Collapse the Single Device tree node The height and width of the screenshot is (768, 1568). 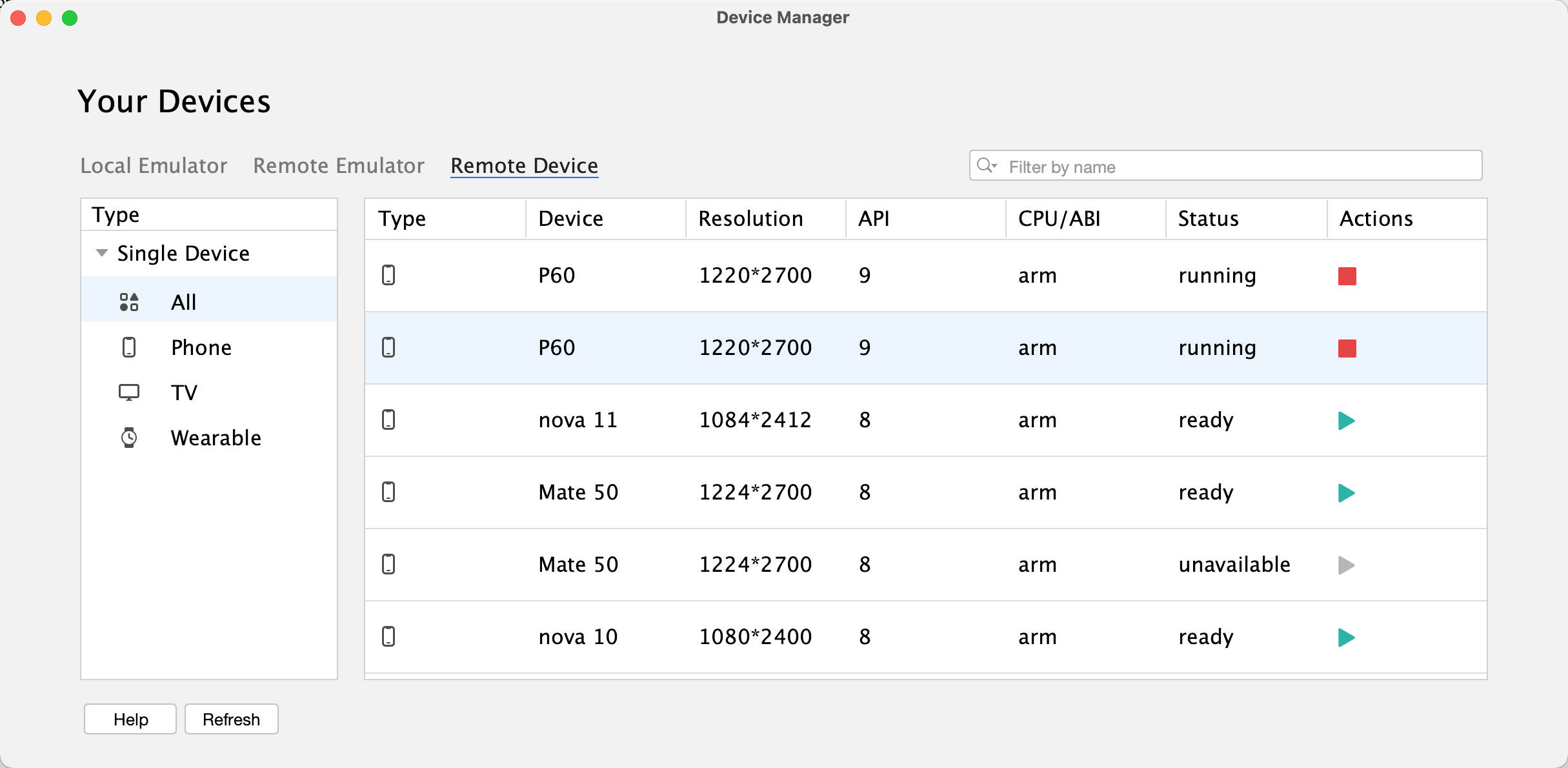[101, 253]
